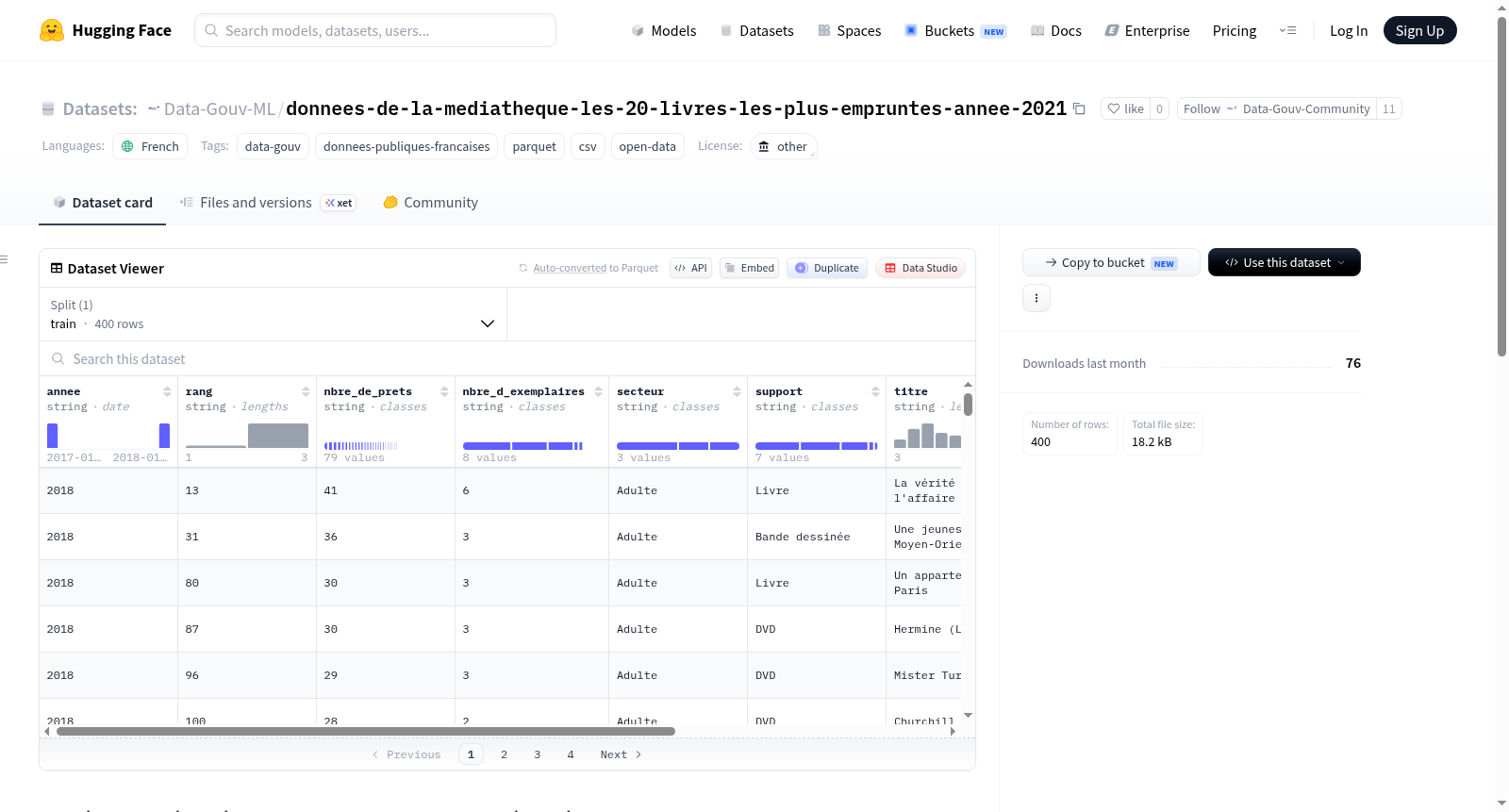Copy dataset name with the copy icon
The image size is (1509, 812).
[1079, 109]
